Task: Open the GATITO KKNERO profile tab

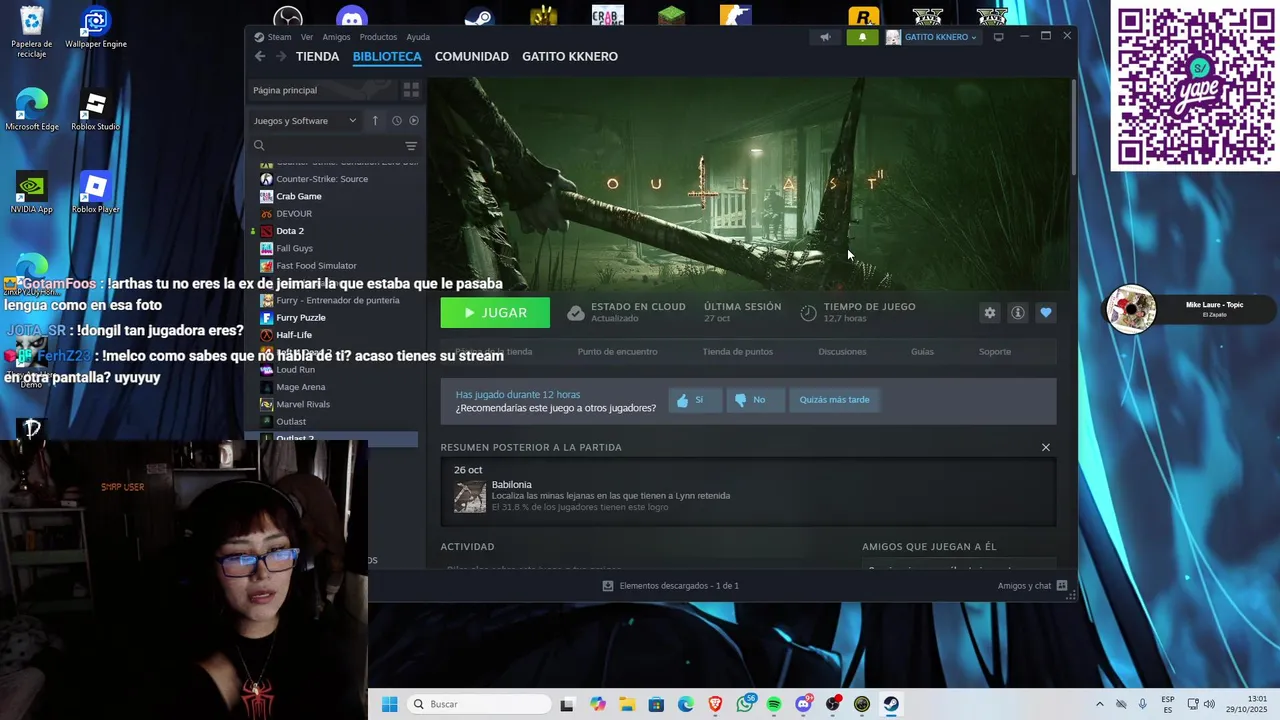Action: (x=570, y=56)
